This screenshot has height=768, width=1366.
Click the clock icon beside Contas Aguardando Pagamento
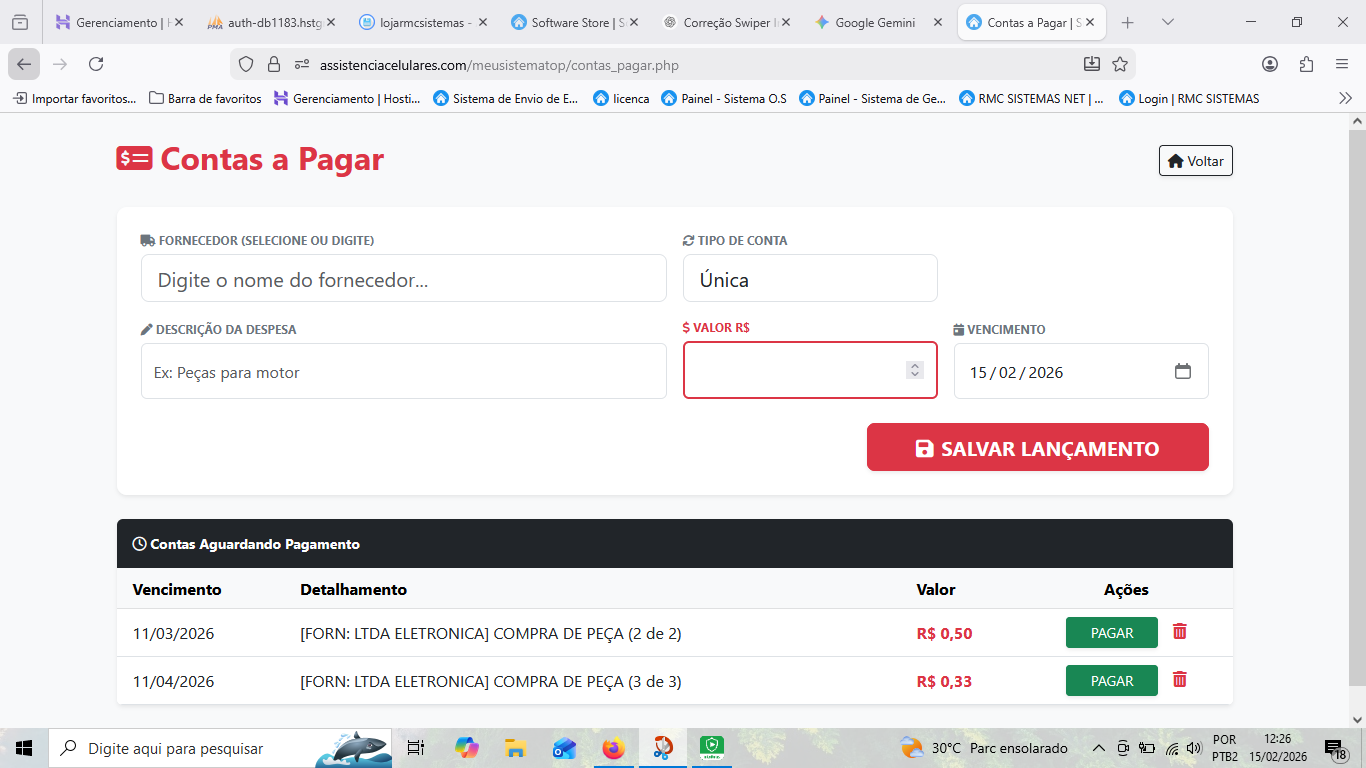(x=139, y=543)
